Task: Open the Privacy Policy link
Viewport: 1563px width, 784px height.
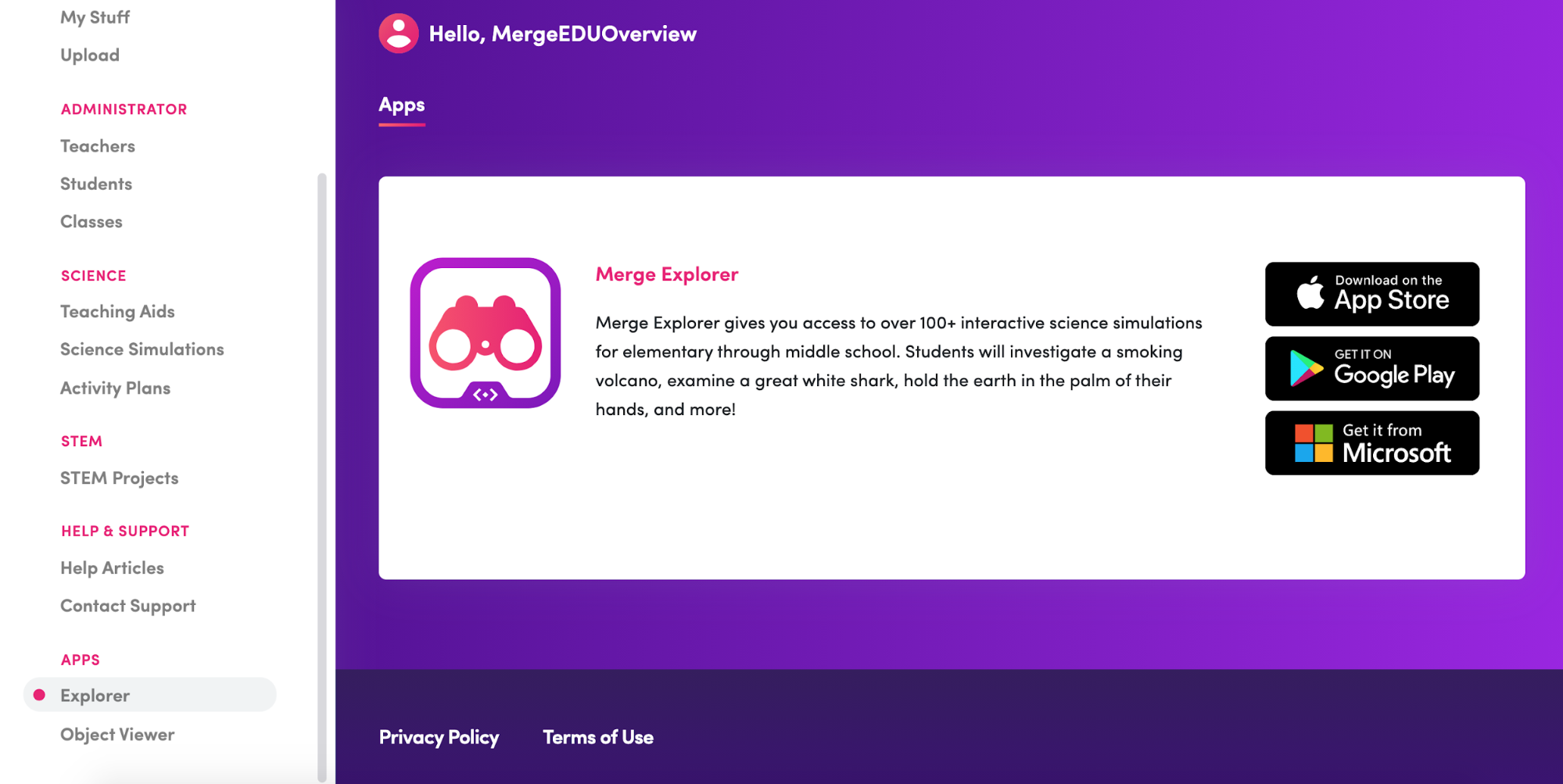Action: click(x=439, y=737)
